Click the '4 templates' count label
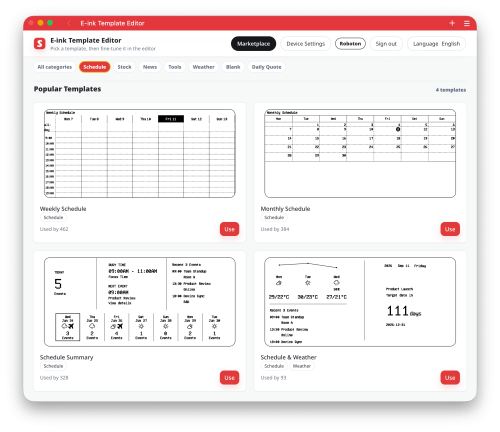 451,90
